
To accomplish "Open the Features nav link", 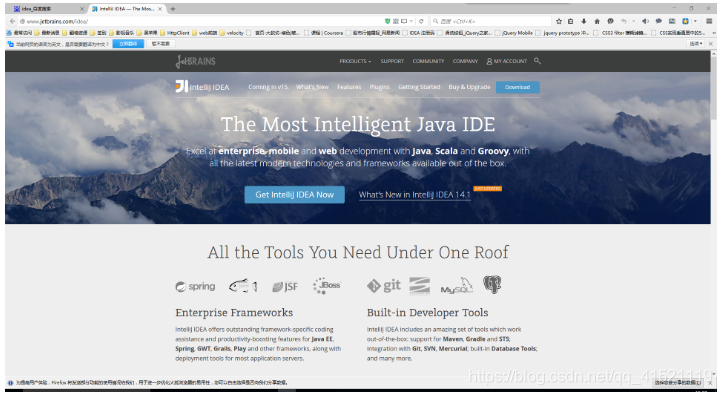I will (349, 87).
